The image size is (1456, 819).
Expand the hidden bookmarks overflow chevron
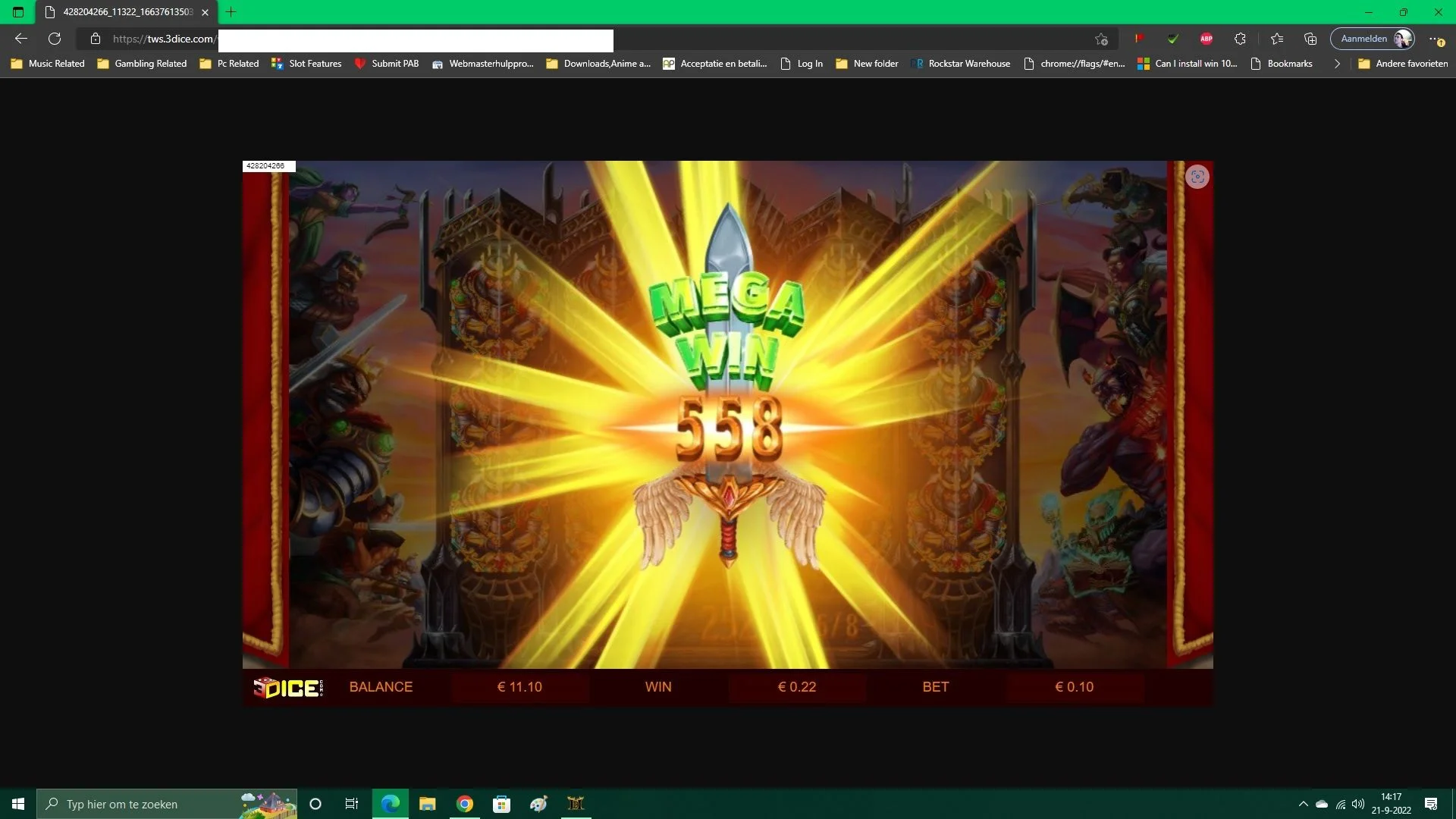pos(1337,64)
